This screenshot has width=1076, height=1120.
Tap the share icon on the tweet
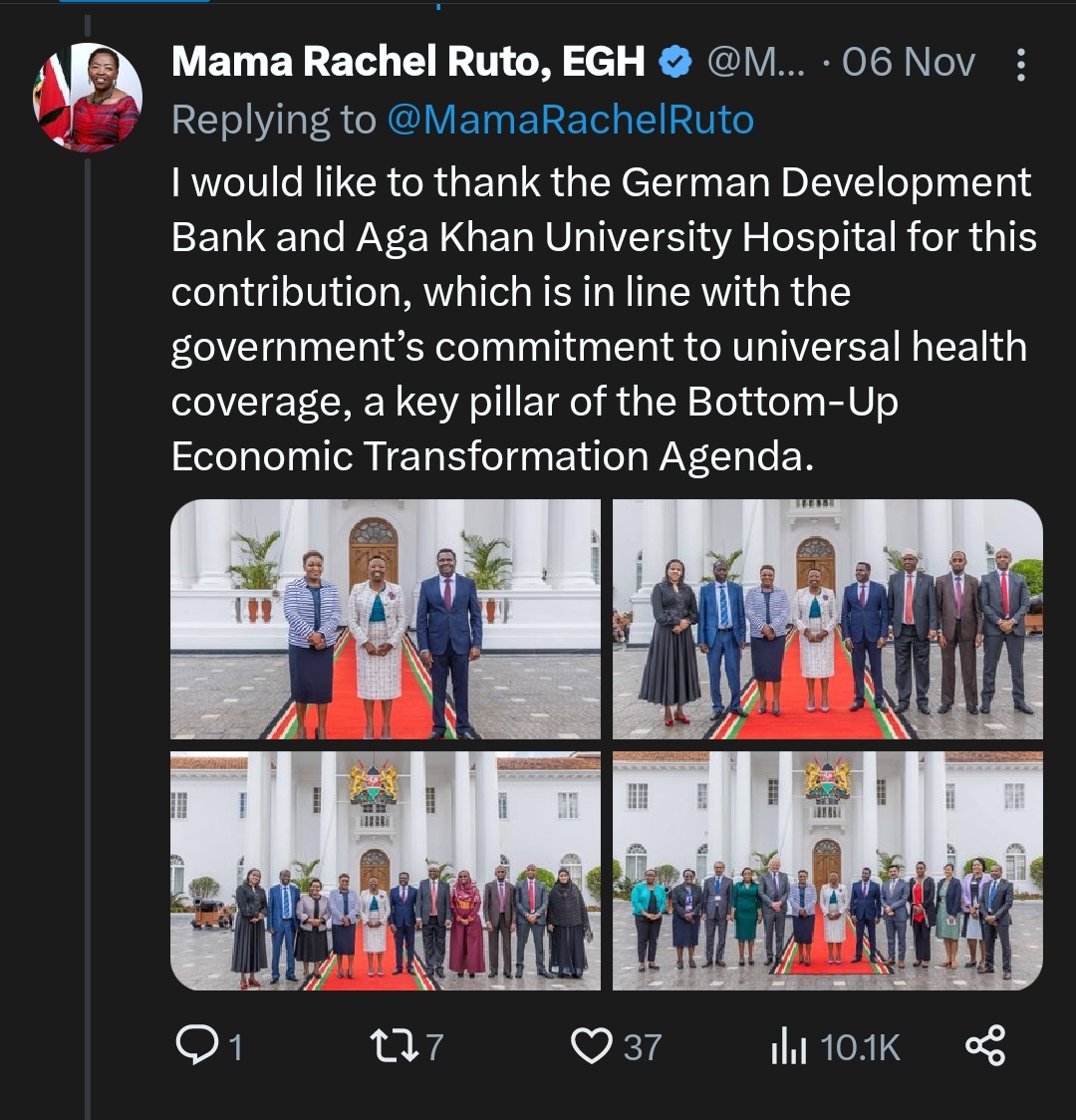click(x=985, y=1046)
